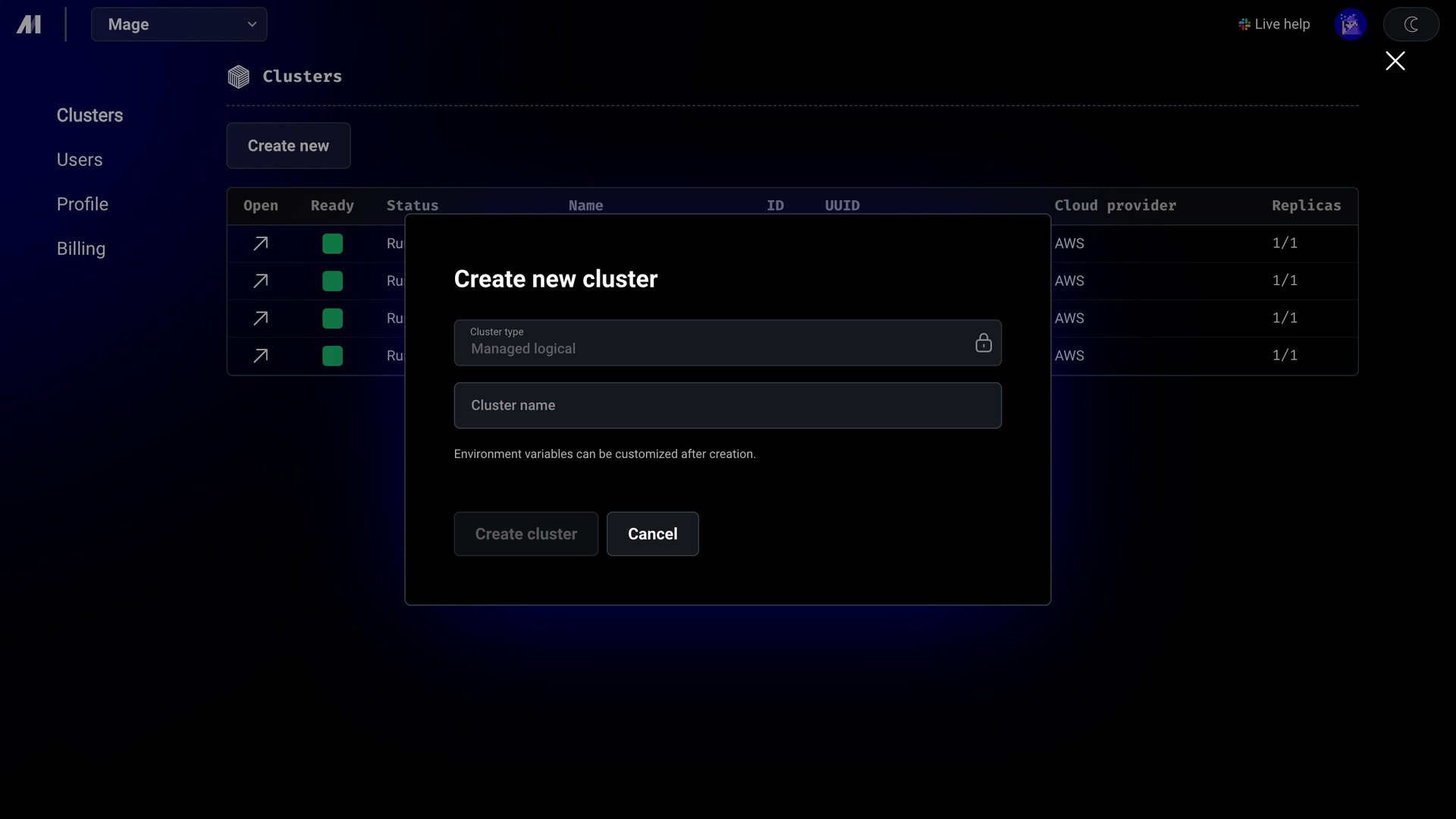The width and height of the screenshot is (1456, 819).
Task: Open the first cluster via its arrow icon
Action: pyautogui.click(x=260, y=243)
